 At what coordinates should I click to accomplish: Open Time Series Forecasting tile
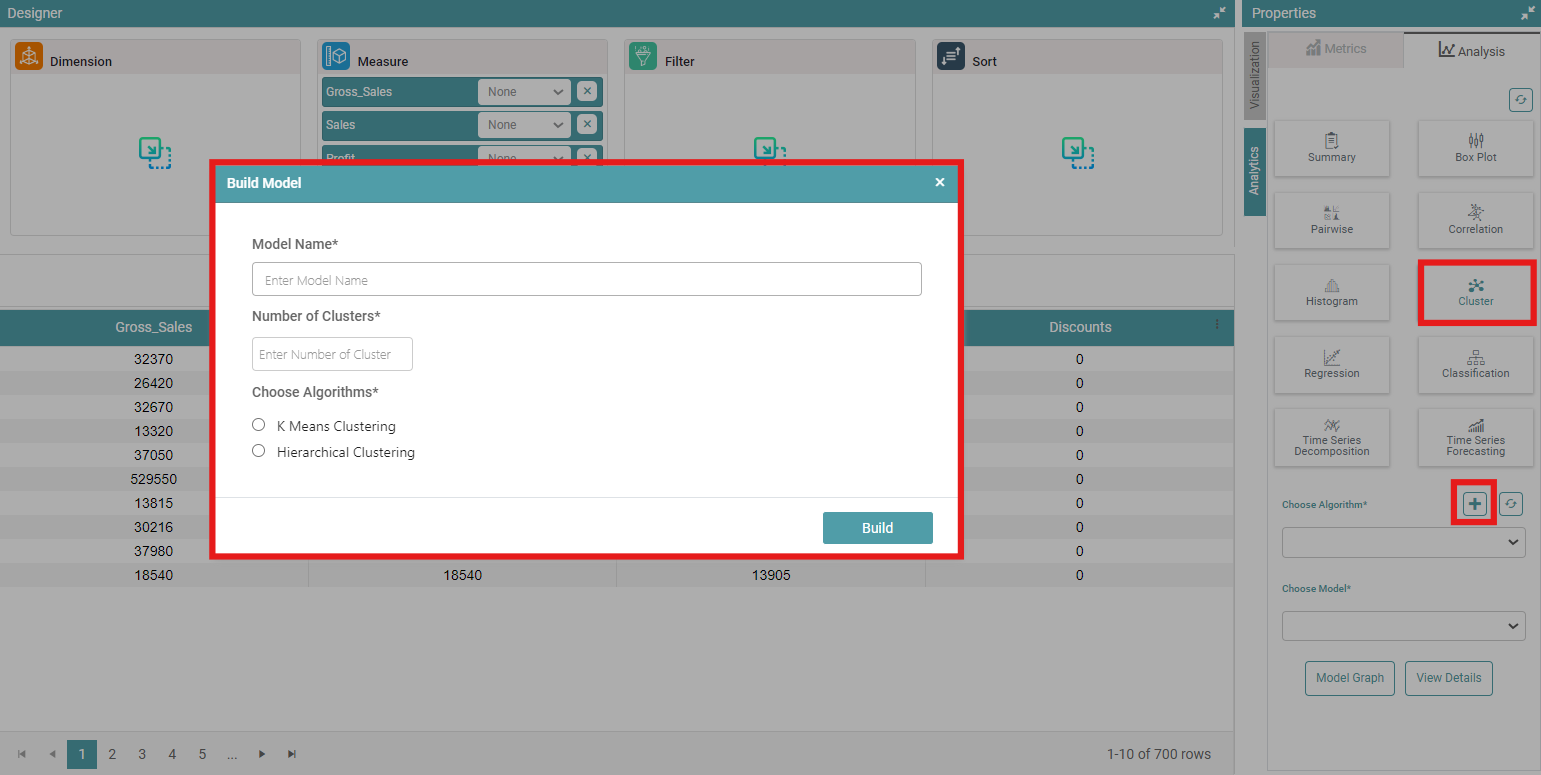point(1475,437)
